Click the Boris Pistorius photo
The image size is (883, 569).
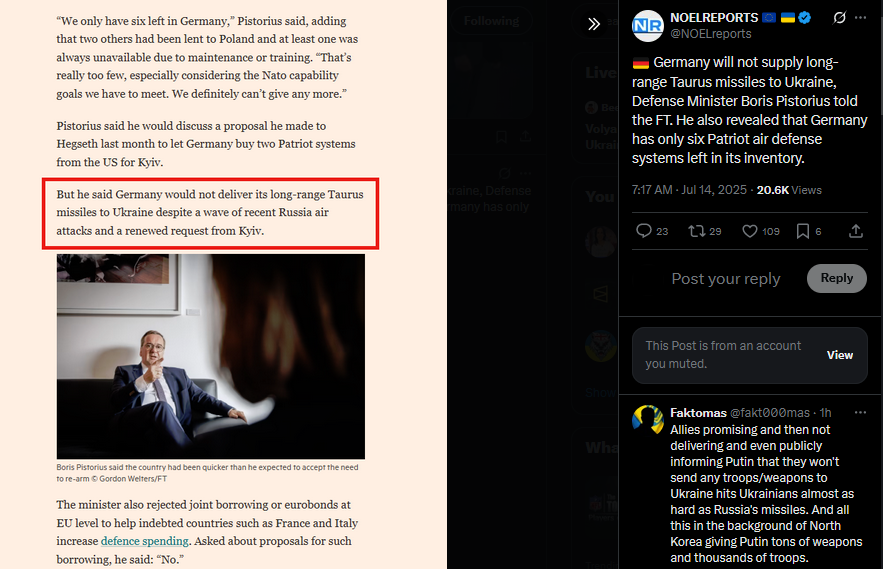(x=211, y=356)
